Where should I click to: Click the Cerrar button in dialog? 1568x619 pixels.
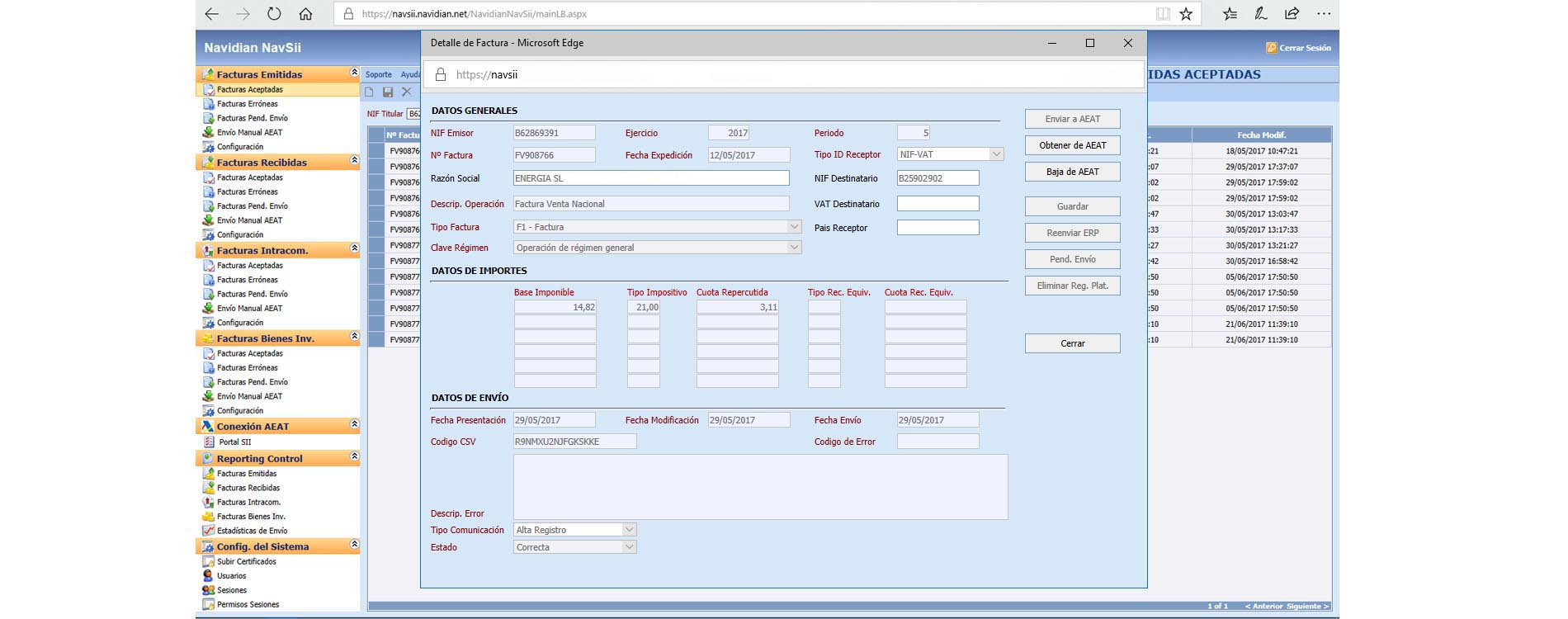(x=1072, y=343)
